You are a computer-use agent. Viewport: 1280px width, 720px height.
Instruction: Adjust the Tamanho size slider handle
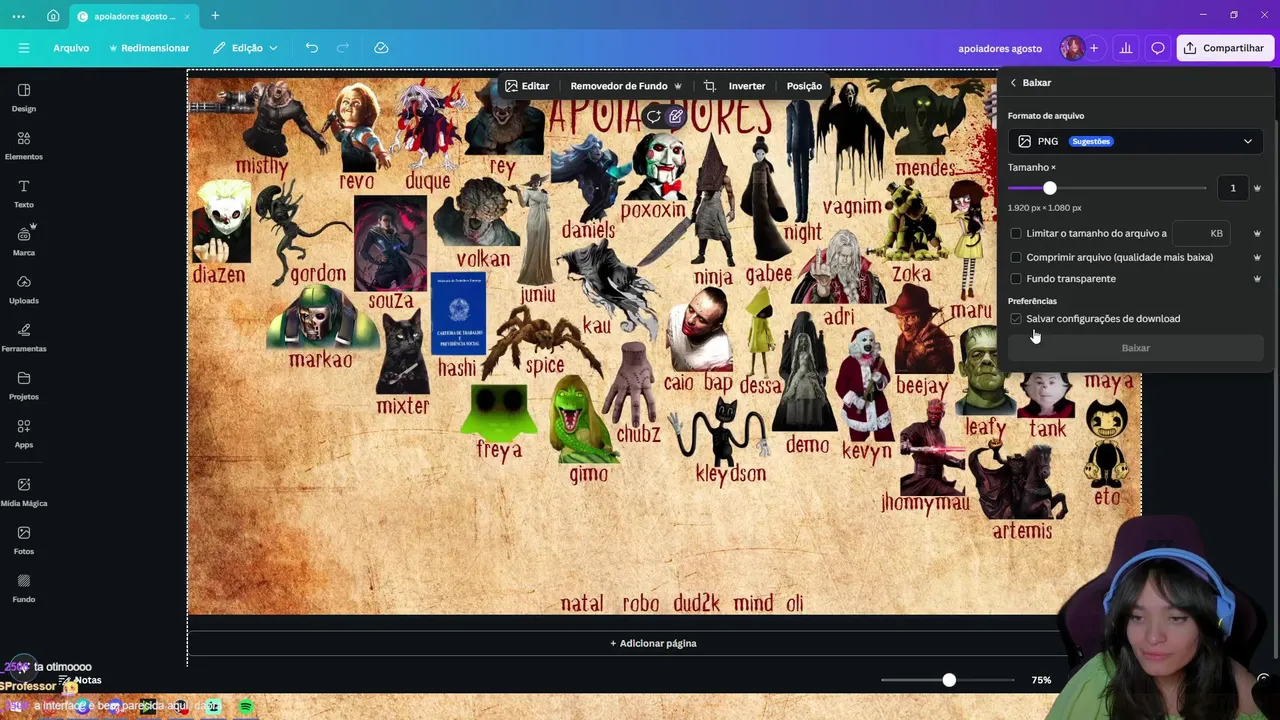tap(1049, 188)
